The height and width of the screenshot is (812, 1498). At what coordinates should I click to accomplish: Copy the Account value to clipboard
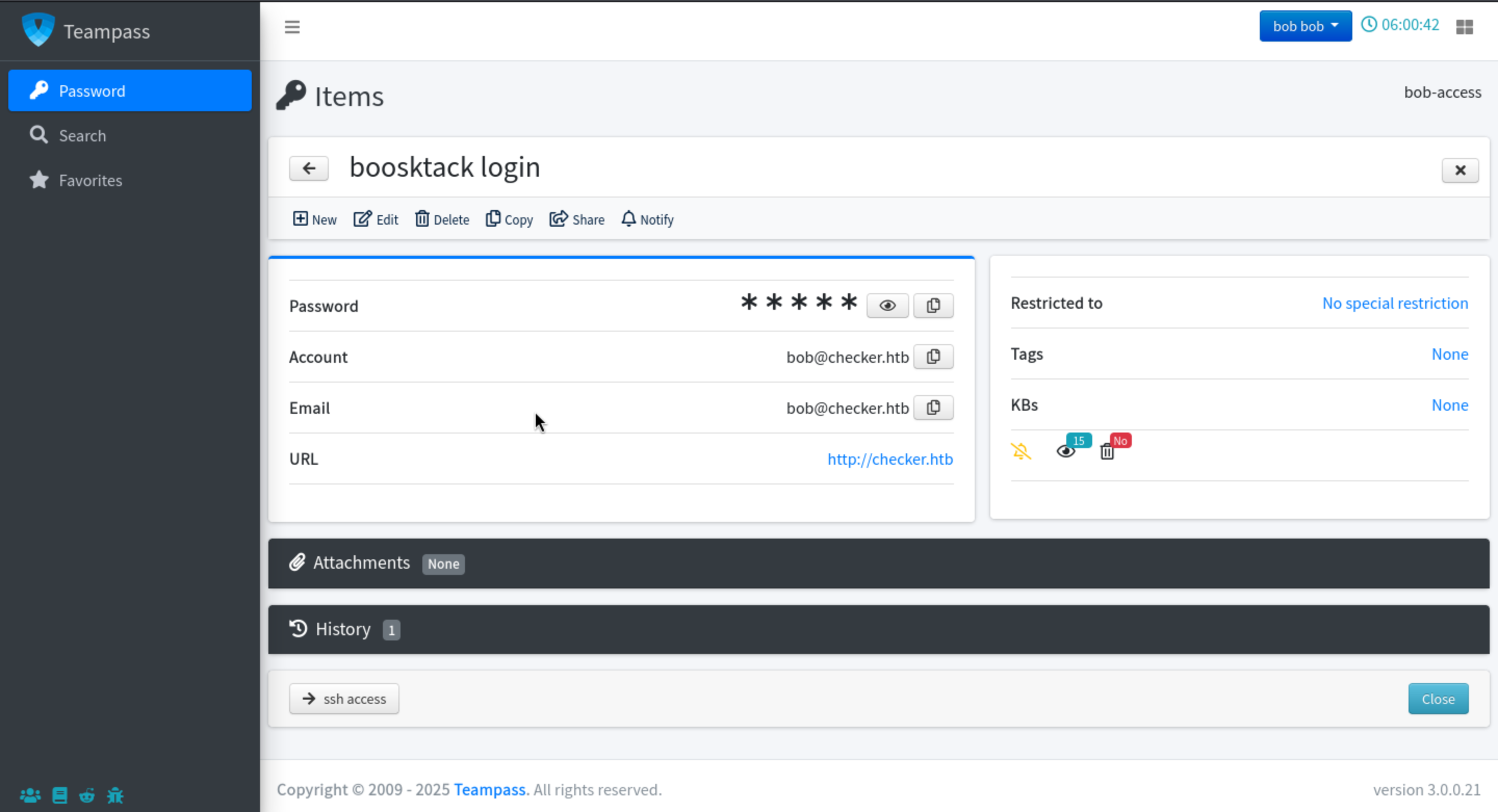click(933, 357)
